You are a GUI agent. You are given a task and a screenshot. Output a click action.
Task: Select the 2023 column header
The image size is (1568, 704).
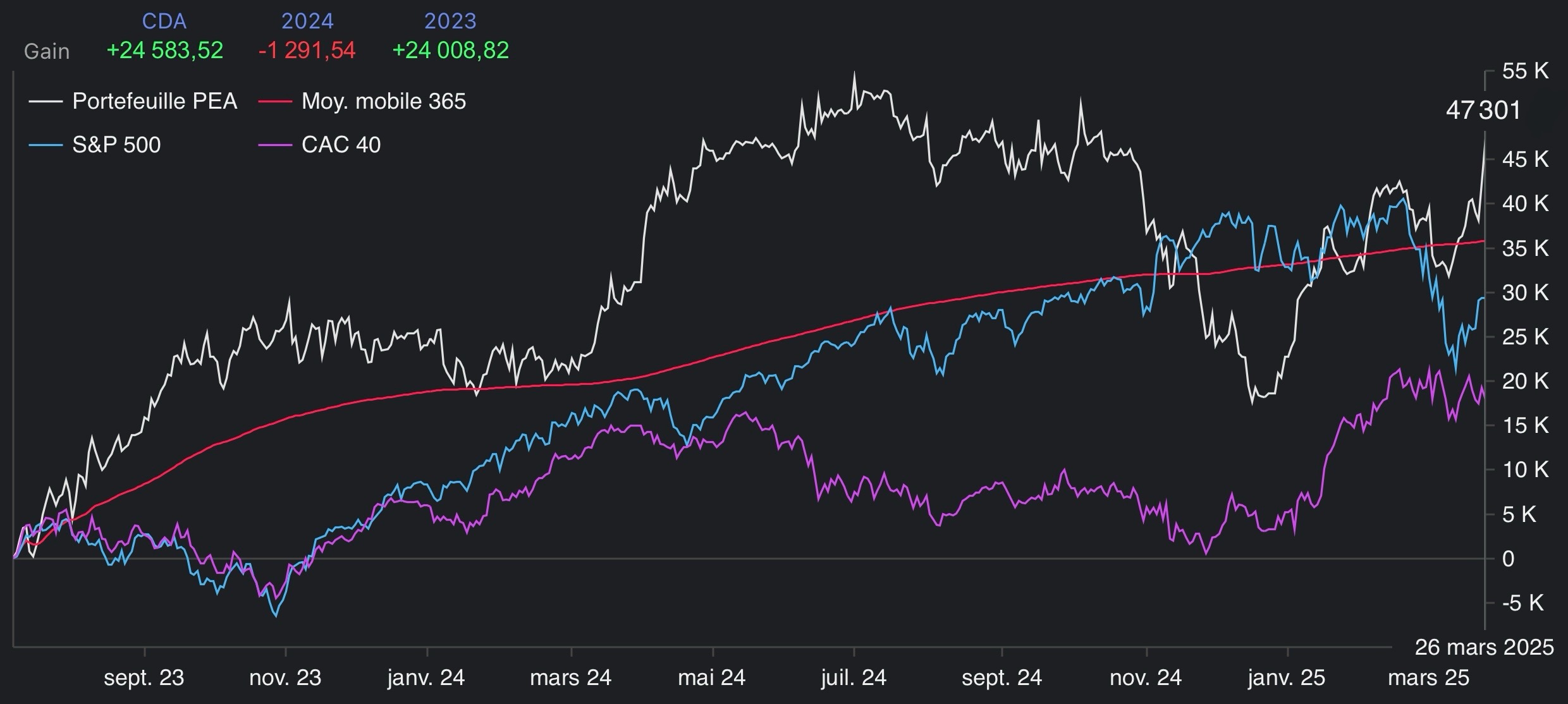pos(450,21)
